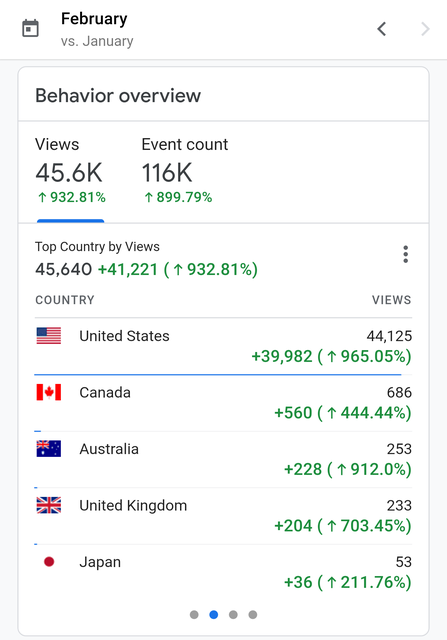Click the Japan flag icon
447x640 pixels.
pyautogui.click(x=49, y=562)
